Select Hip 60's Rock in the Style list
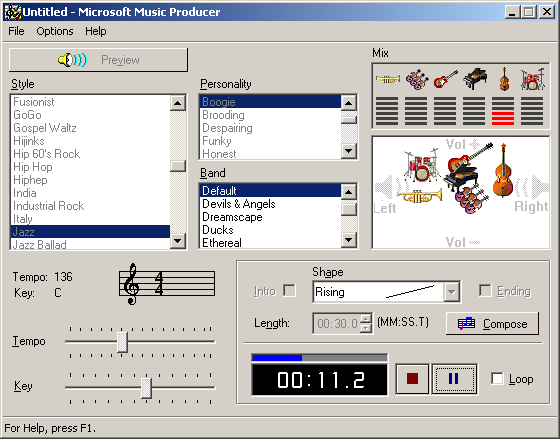 90,154
